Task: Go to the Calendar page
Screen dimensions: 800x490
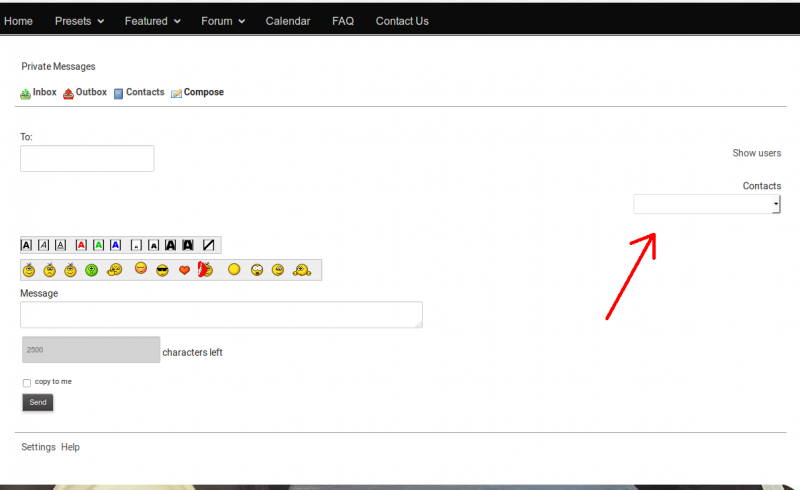Action: [x=288, y=21]
